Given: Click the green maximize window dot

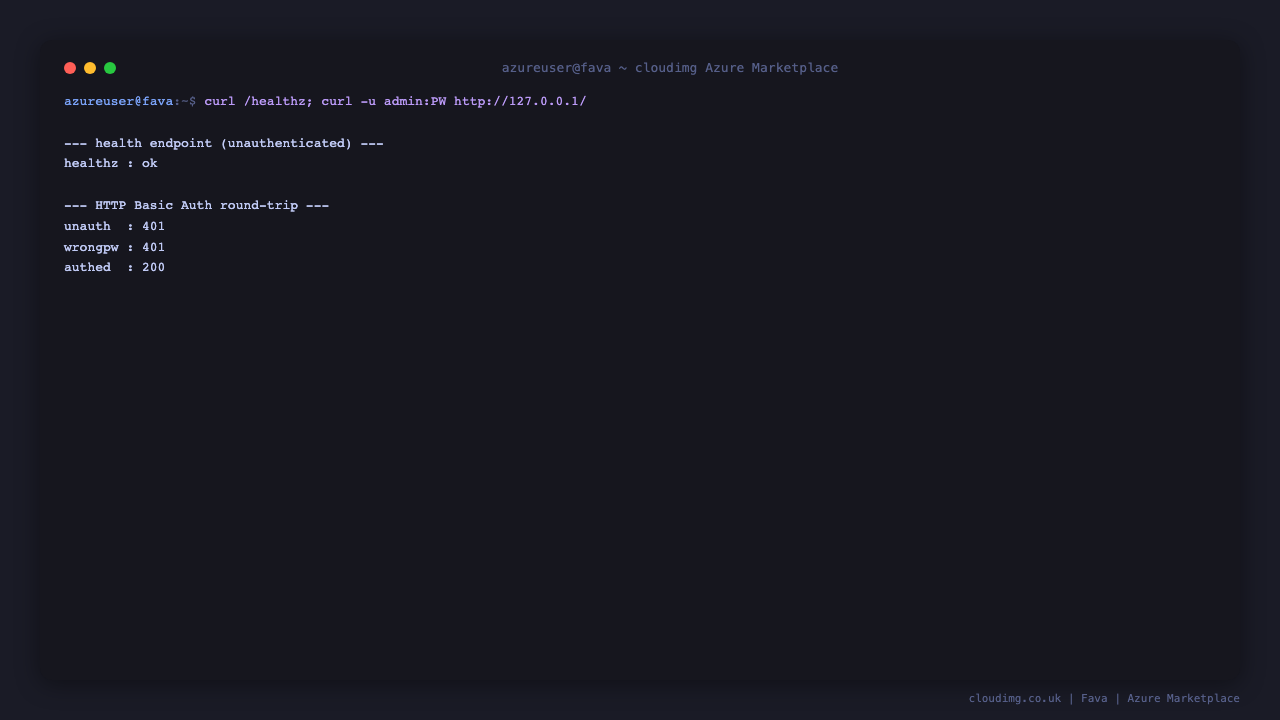Looking at the screenshot, I should pos(110,68).
